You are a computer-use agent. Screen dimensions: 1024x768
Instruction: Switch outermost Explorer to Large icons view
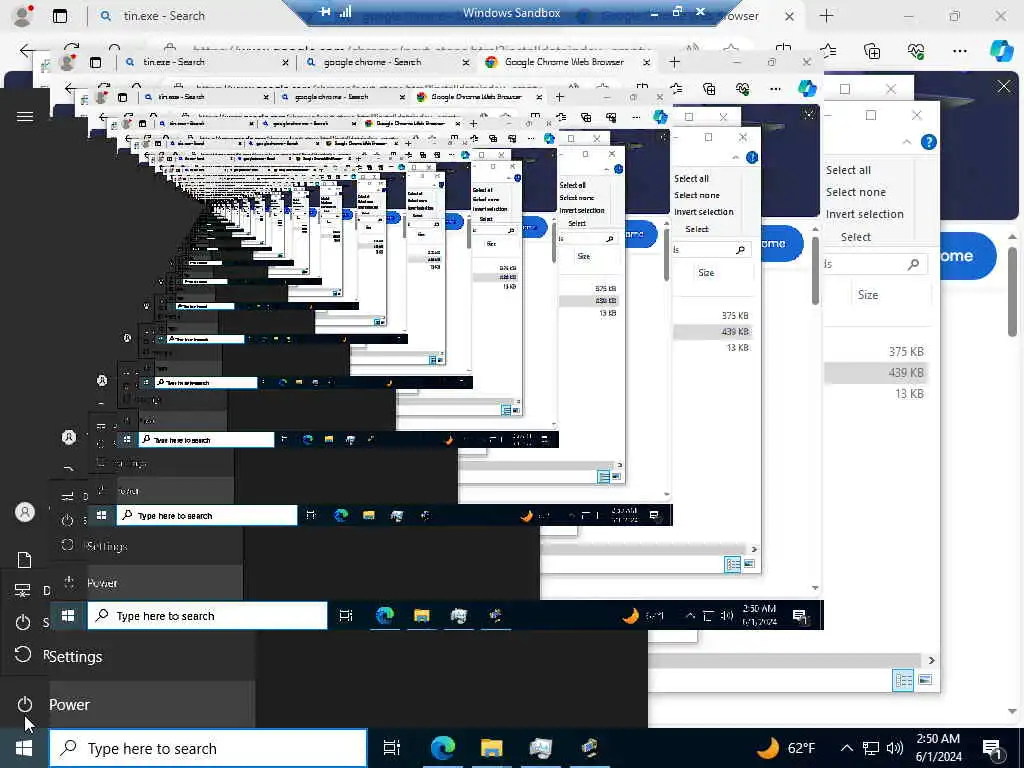(x=925, y=680)
